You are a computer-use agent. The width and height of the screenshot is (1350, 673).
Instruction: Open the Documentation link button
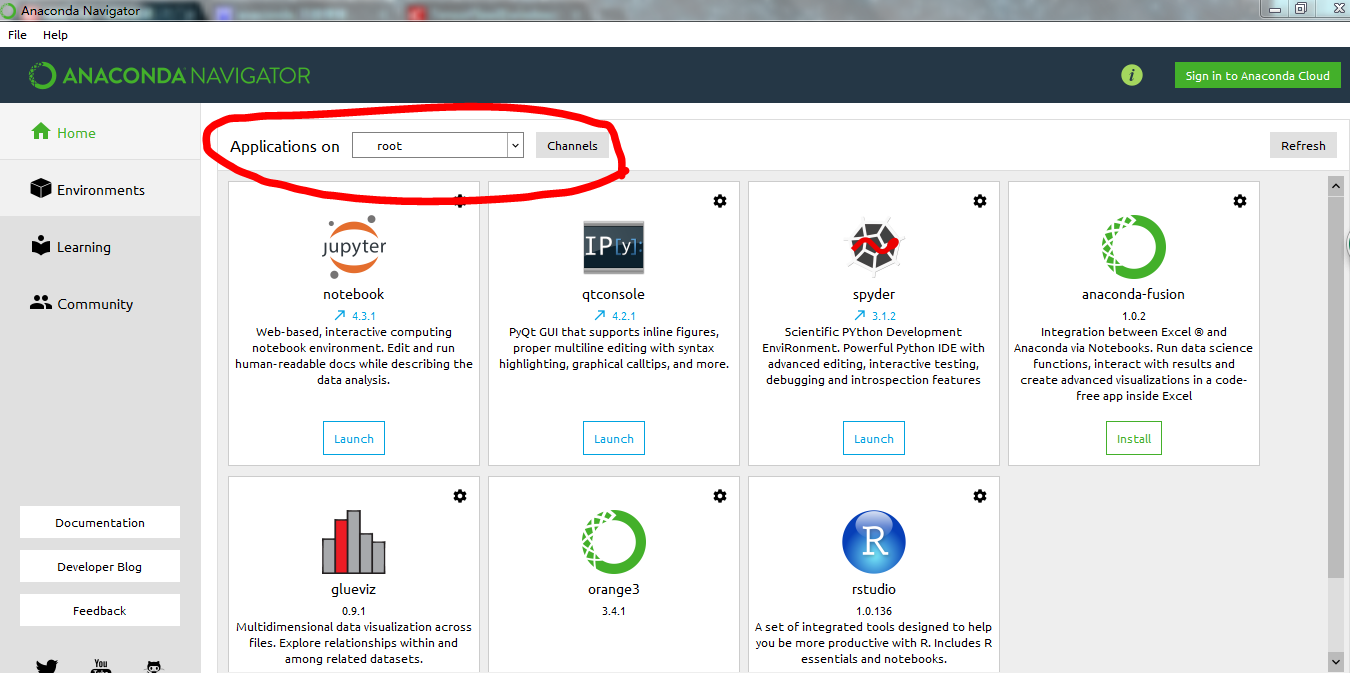(x=100, y=522)
